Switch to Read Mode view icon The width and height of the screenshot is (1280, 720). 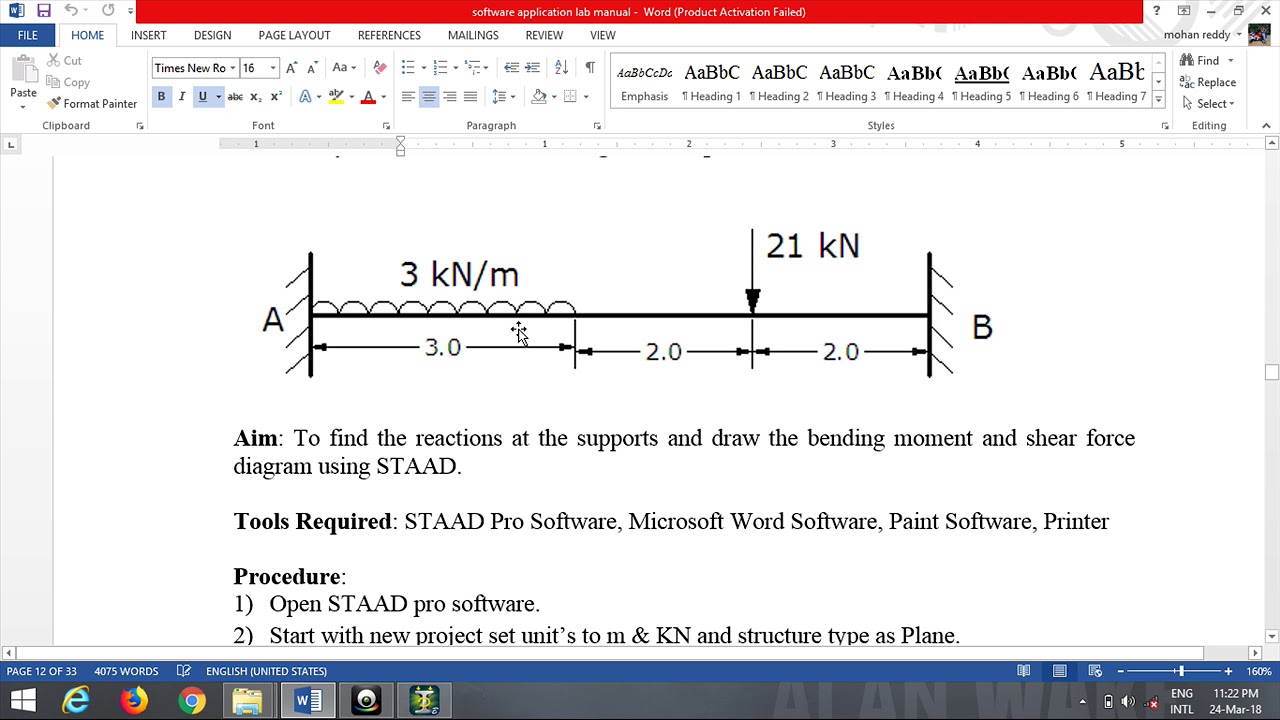pyautogui.click(x=1024, y=671)
